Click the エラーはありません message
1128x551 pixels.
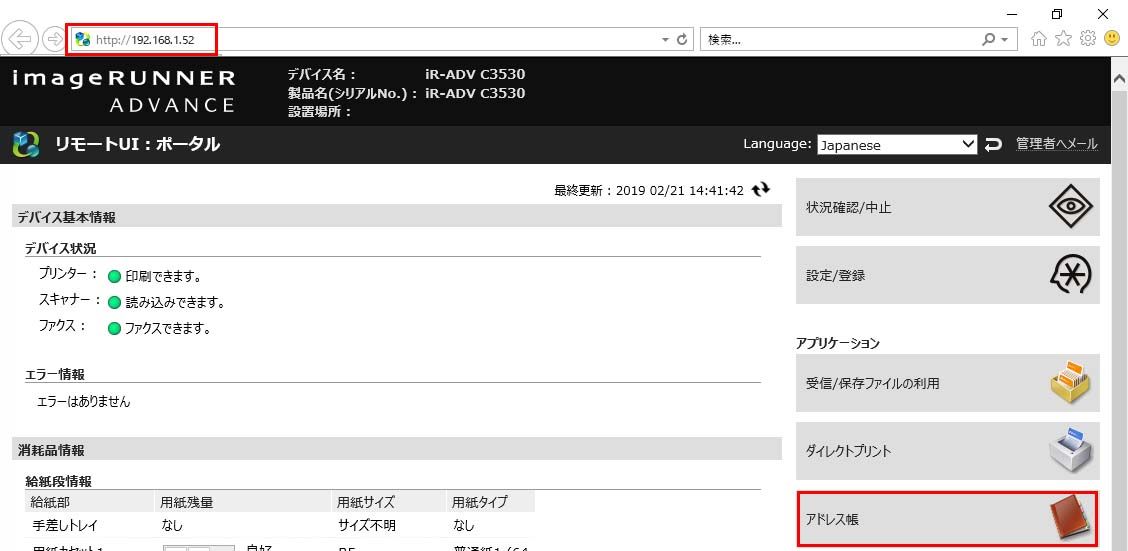[x=84, y=402]
